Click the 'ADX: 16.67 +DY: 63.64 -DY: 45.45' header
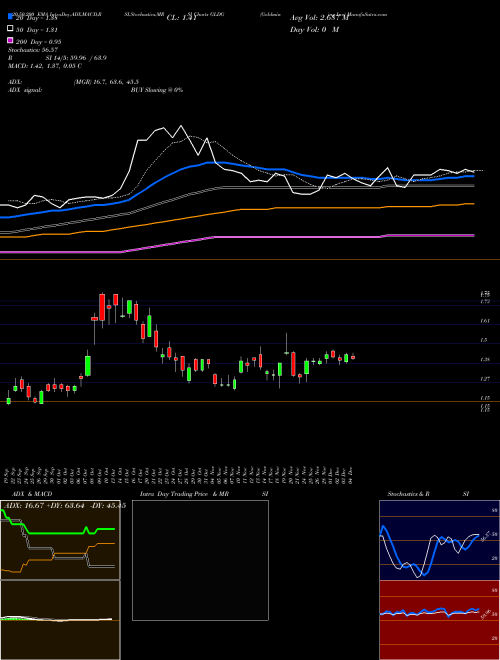Screen dimensions: 500x660 (x=63, y=506)
